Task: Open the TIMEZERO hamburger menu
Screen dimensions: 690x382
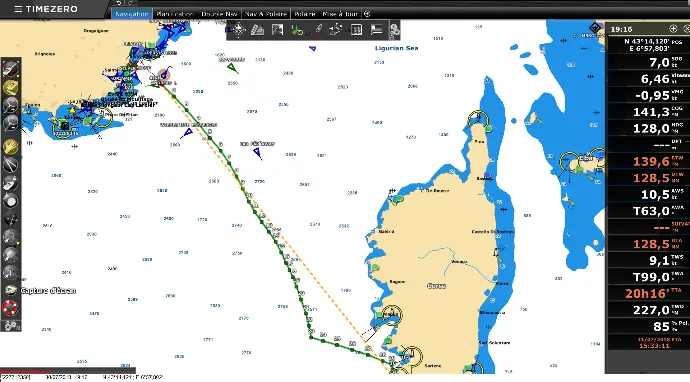Action: 18,9
